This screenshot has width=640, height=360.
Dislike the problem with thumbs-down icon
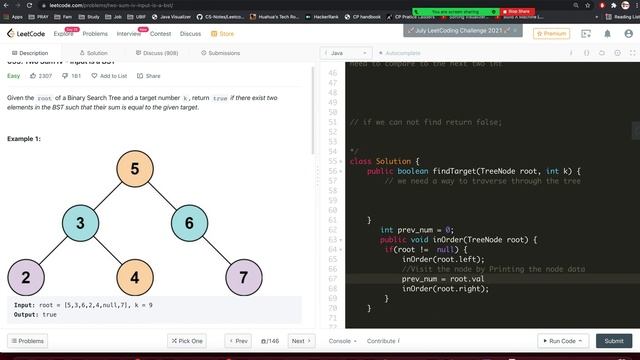point(65,76)
